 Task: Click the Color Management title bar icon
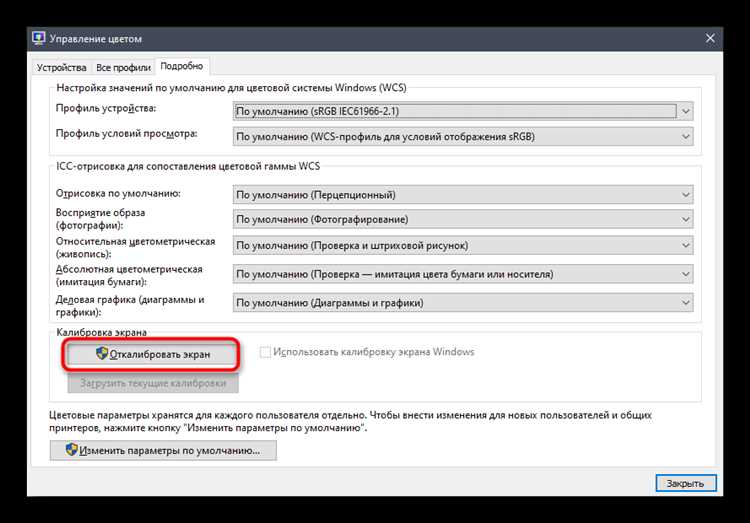click(39, 38)
